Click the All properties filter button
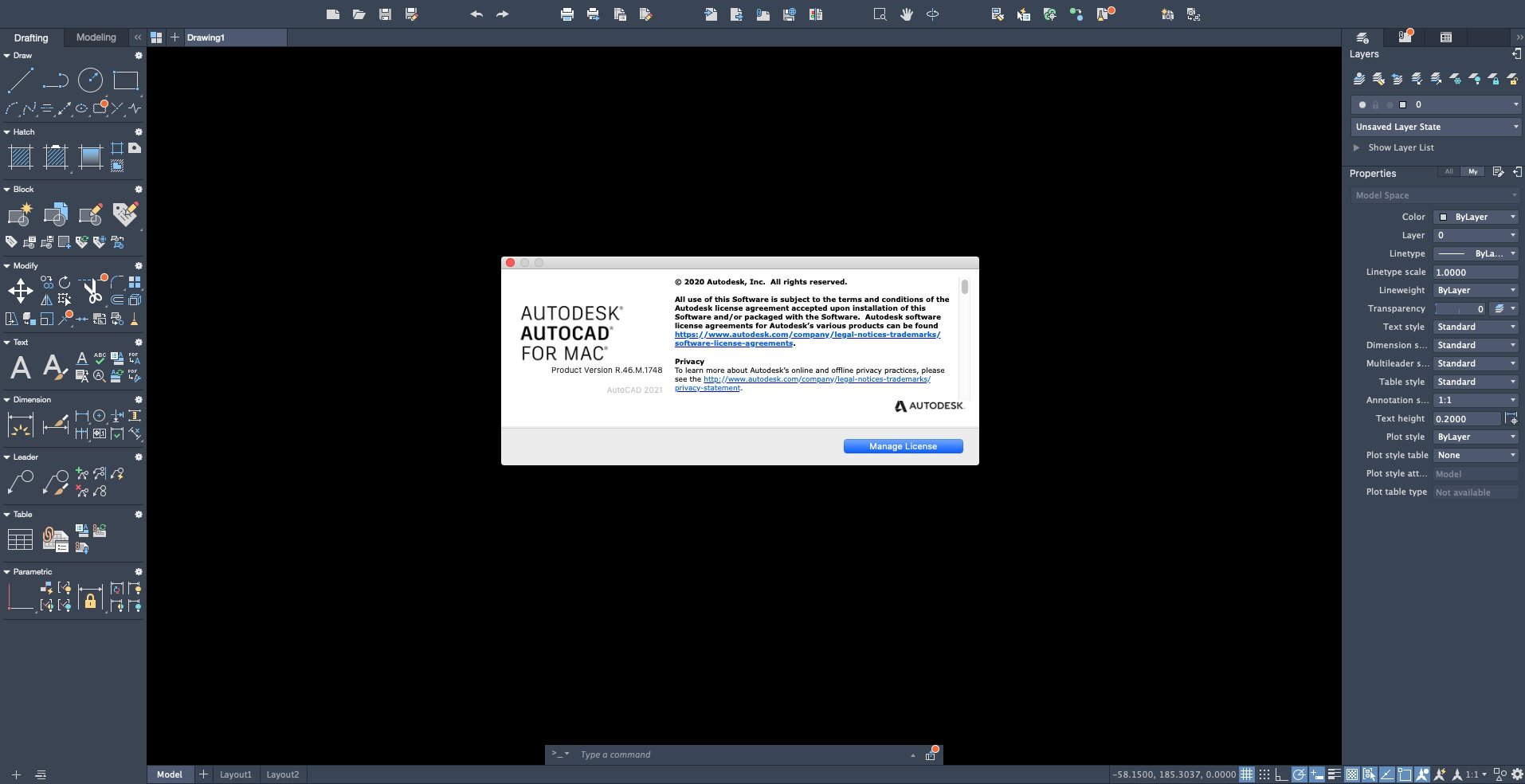 click(1449, 171)
